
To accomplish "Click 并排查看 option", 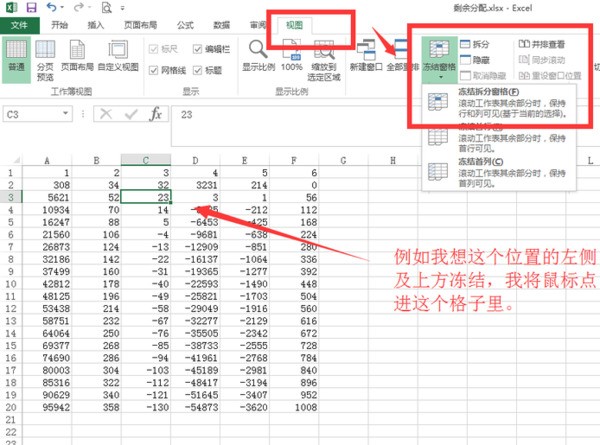I will point(542,44).
